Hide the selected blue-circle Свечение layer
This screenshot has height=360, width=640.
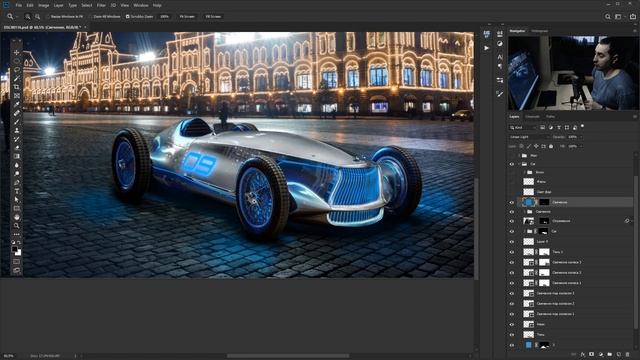[x=512, y=202]
